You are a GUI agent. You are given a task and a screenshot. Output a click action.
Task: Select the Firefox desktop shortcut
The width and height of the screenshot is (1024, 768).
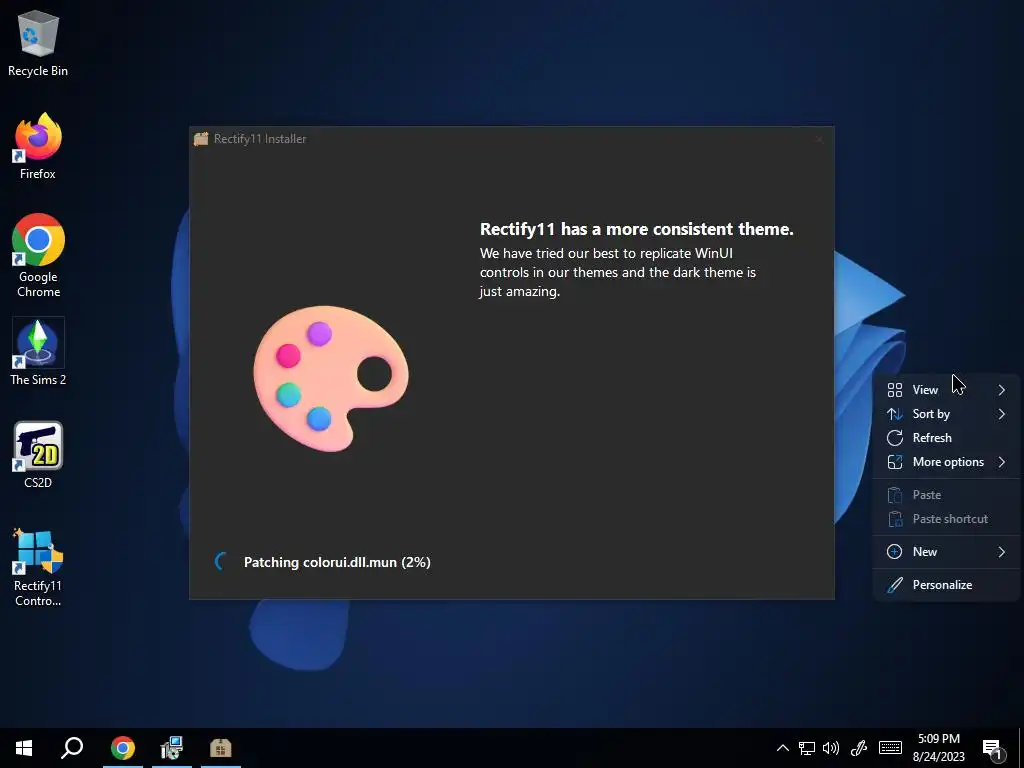coord(38,146)
